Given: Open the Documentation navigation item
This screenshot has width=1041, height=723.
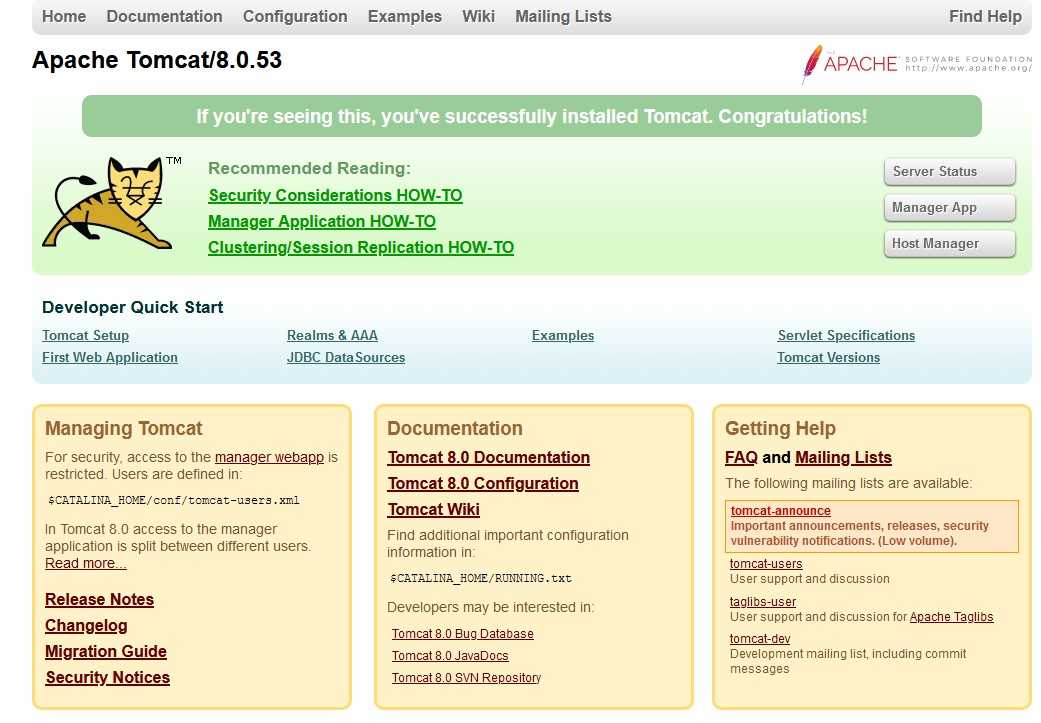Looking at the screenshot, I should click(165, 16).
